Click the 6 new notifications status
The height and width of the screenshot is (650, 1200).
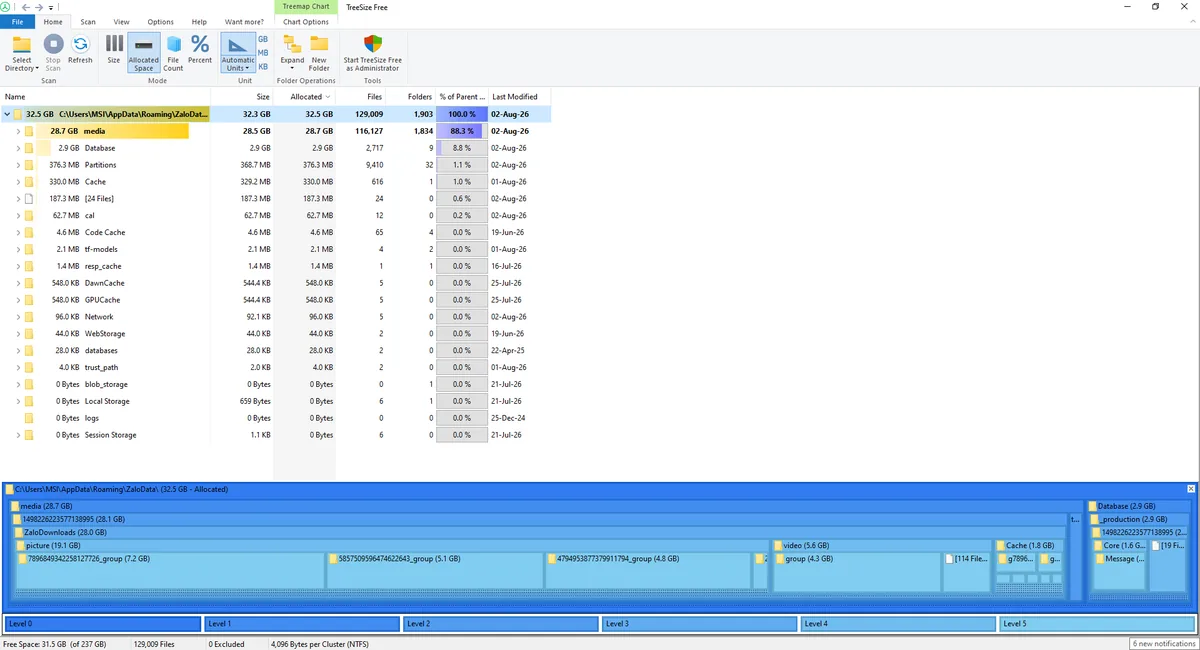[1164, 644]
